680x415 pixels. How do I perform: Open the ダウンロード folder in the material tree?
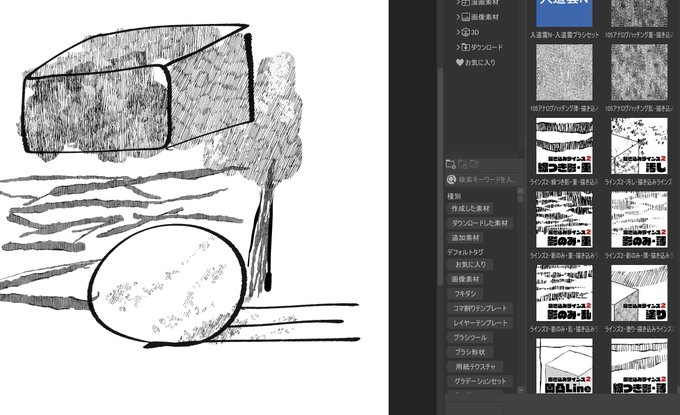pos(487,47)
